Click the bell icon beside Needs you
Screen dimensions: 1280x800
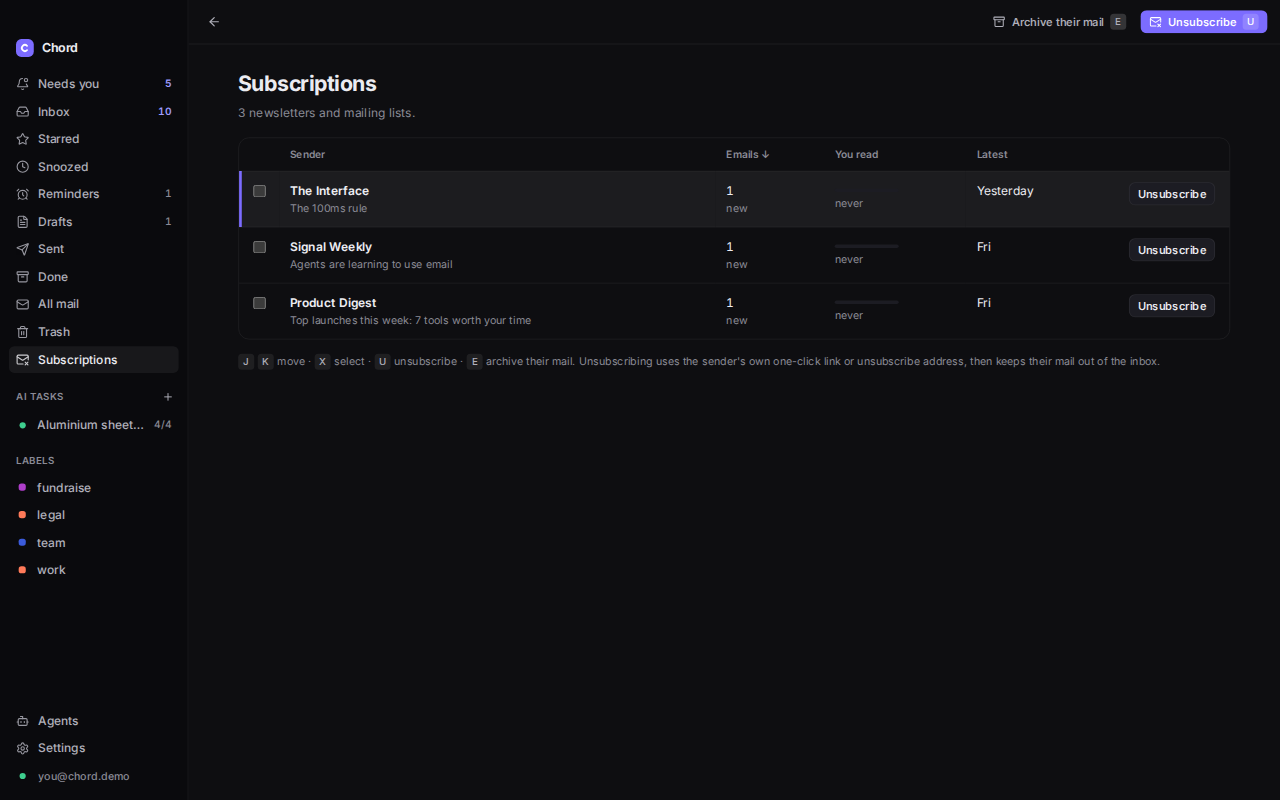pyautogui.click(x=23, y=84)
